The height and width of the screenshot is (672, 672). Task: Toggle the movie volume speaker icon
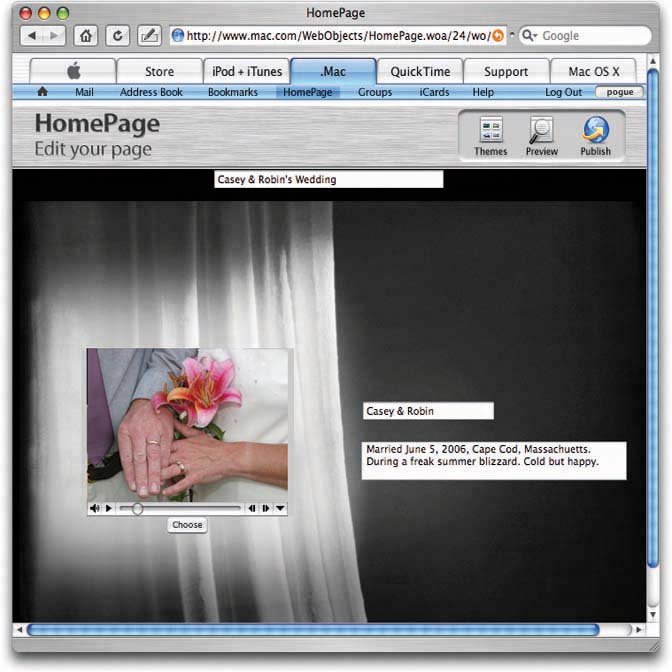pyautogui.click(x=94, y=508)
